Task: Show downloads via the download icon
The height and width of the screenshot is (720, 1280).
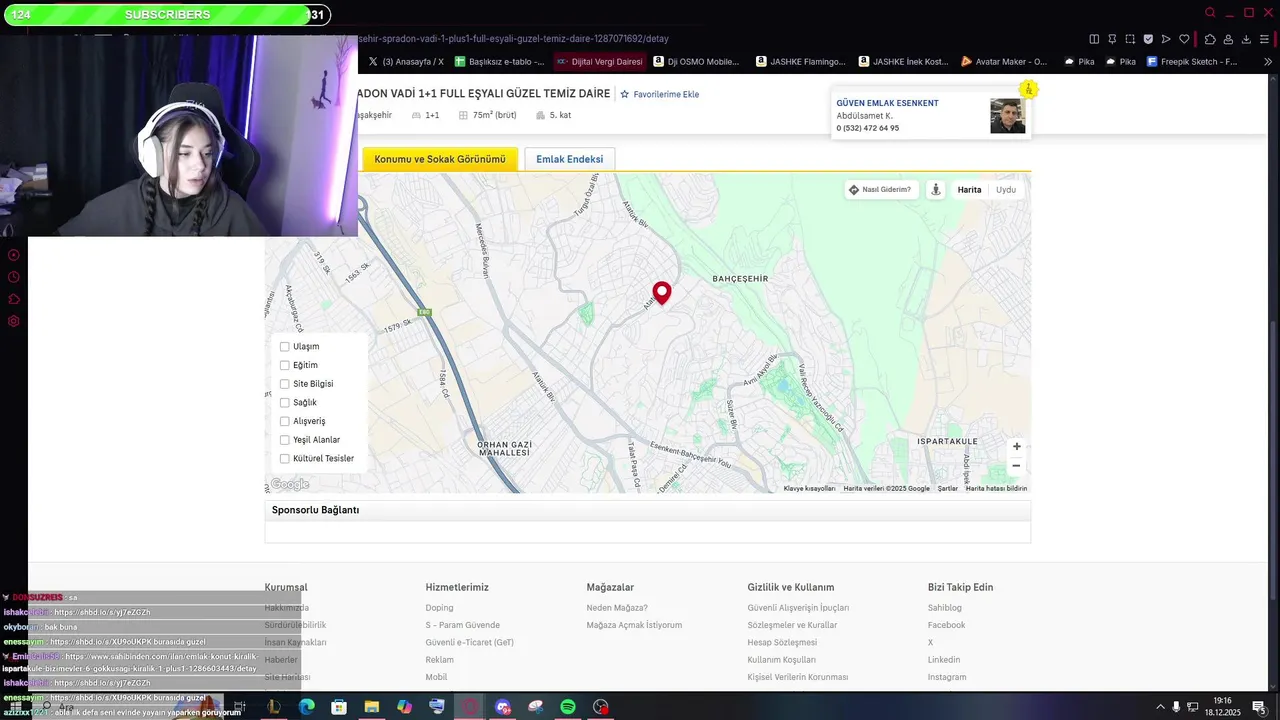Action: pyautogui.click(x=1246, y=39)
